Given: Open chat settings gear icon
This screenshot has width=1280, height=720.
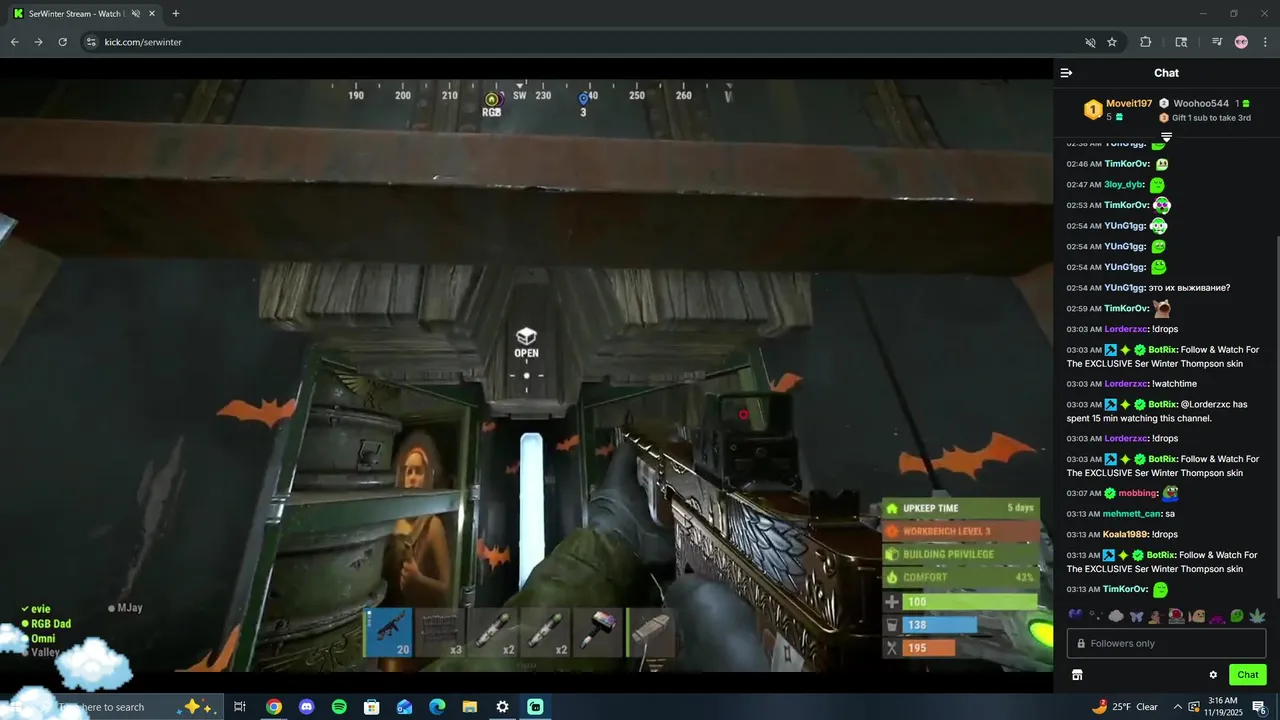Looking at the screenshot, I should [1213, 675].
